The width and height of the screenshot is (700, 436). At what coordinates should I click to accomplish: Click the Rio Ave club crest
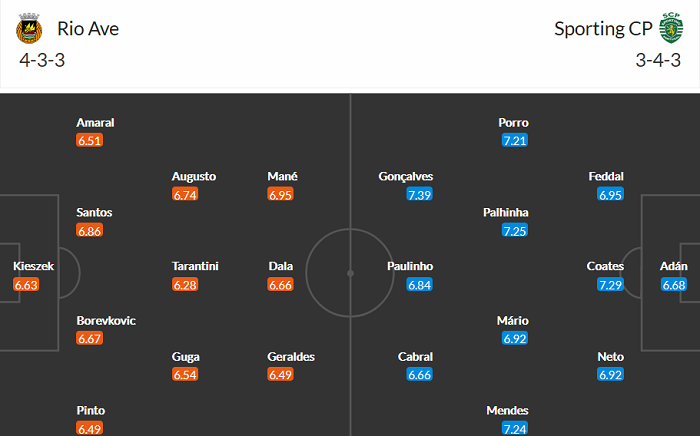tap(29, 29)
